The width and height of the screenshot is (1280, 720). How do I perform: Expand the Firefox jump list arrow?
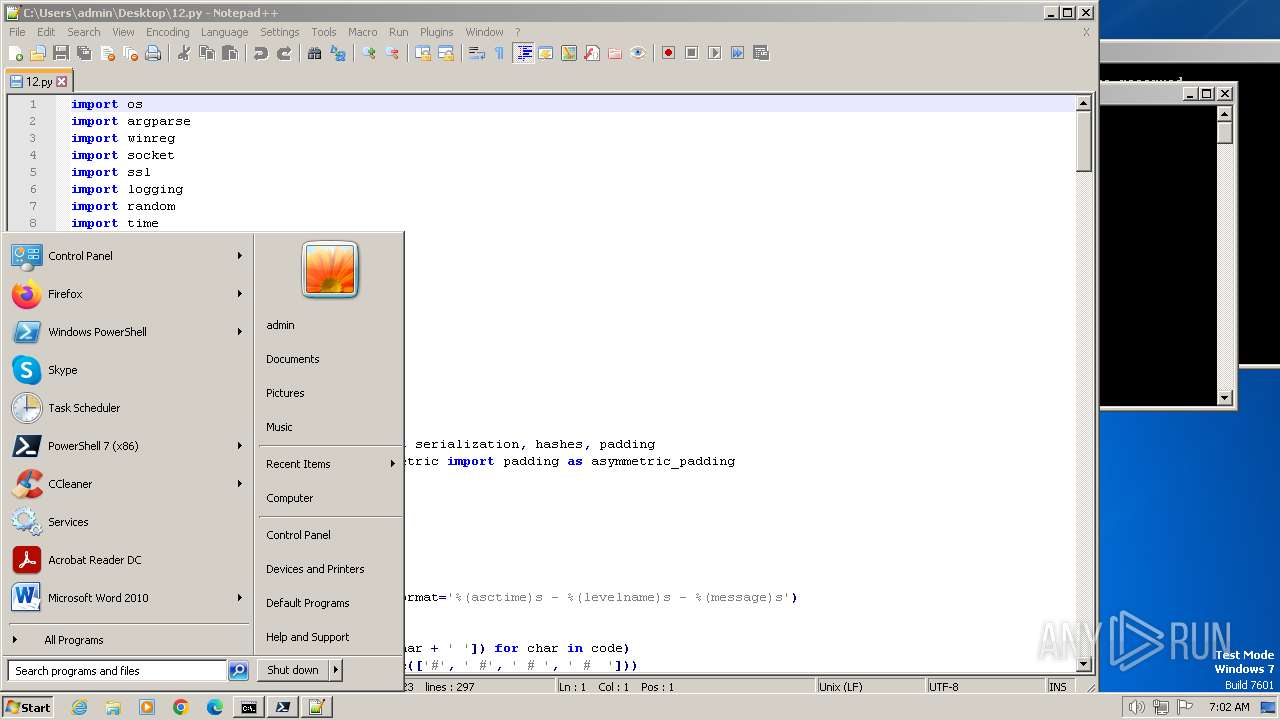240,294
